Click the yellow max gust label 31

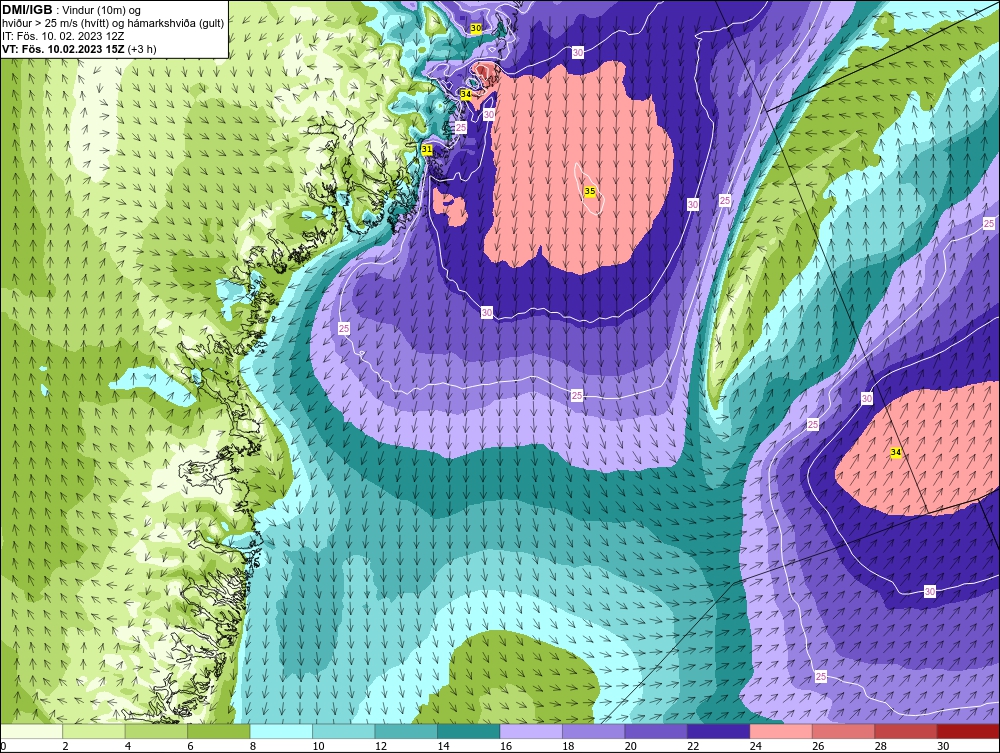[x=427, y=149]
